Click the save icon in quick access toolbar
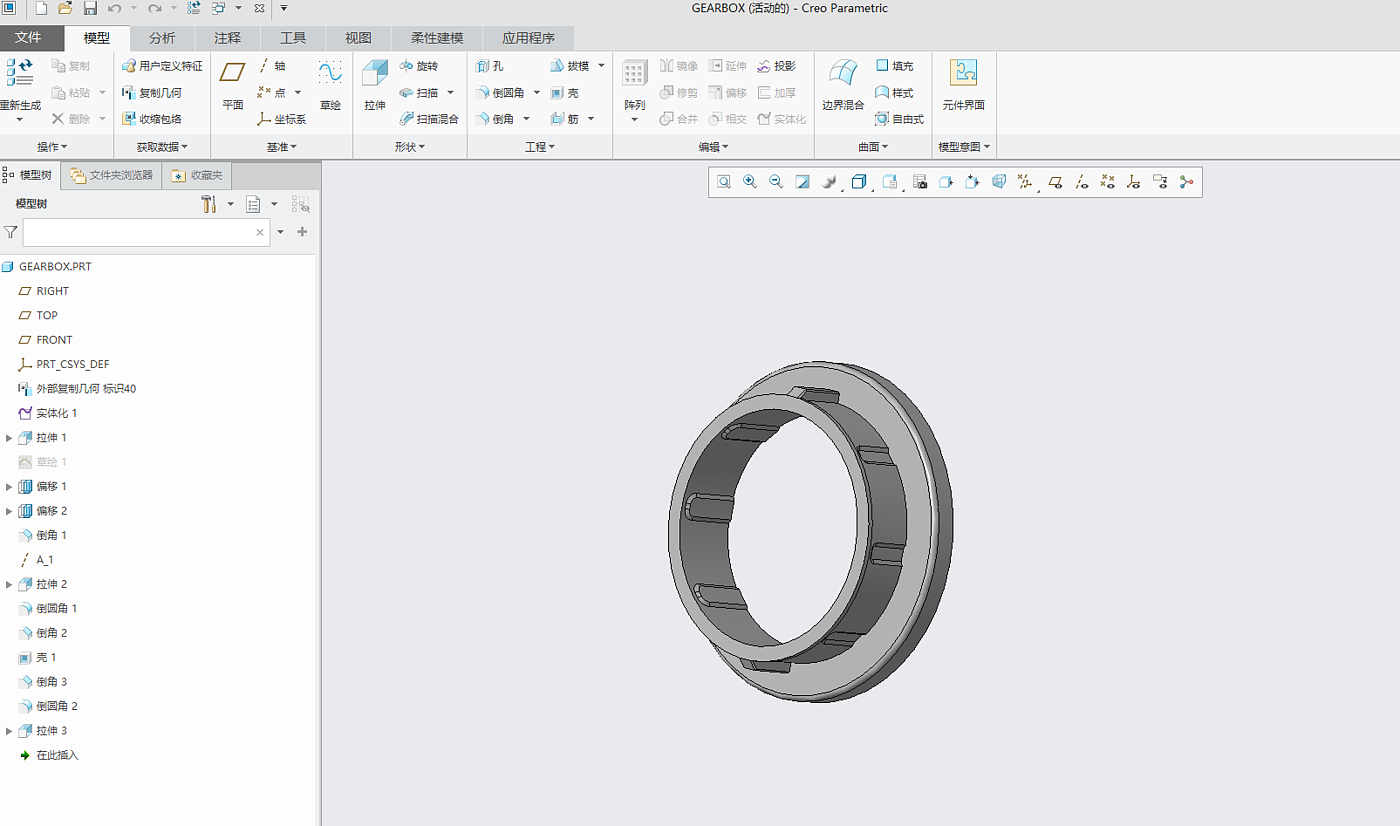The height and width of the screenshot is (826, 1400). click(x=90, y=9)
